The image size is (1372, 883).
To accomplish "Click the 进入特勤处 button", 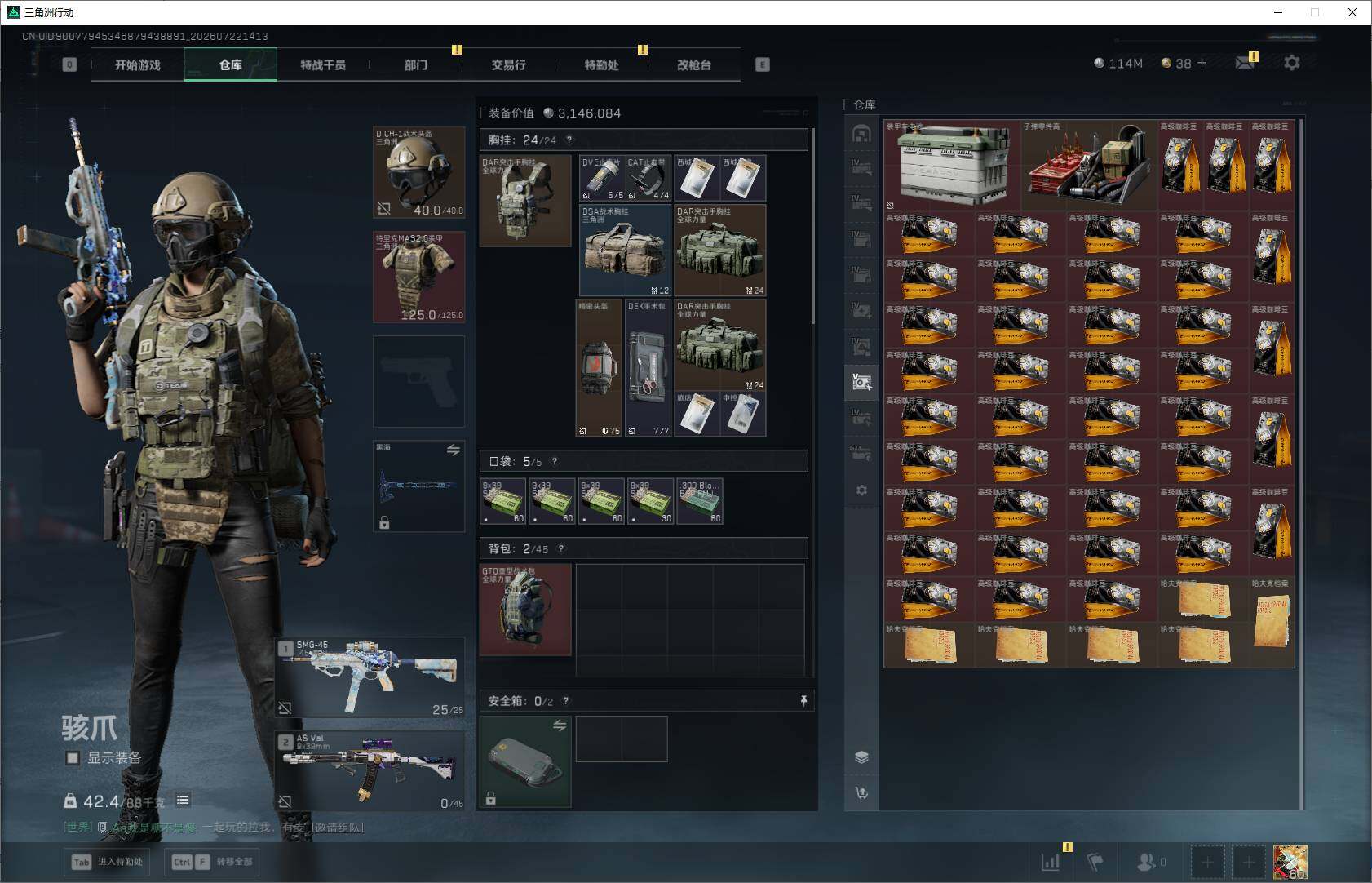I will point(108,862).
